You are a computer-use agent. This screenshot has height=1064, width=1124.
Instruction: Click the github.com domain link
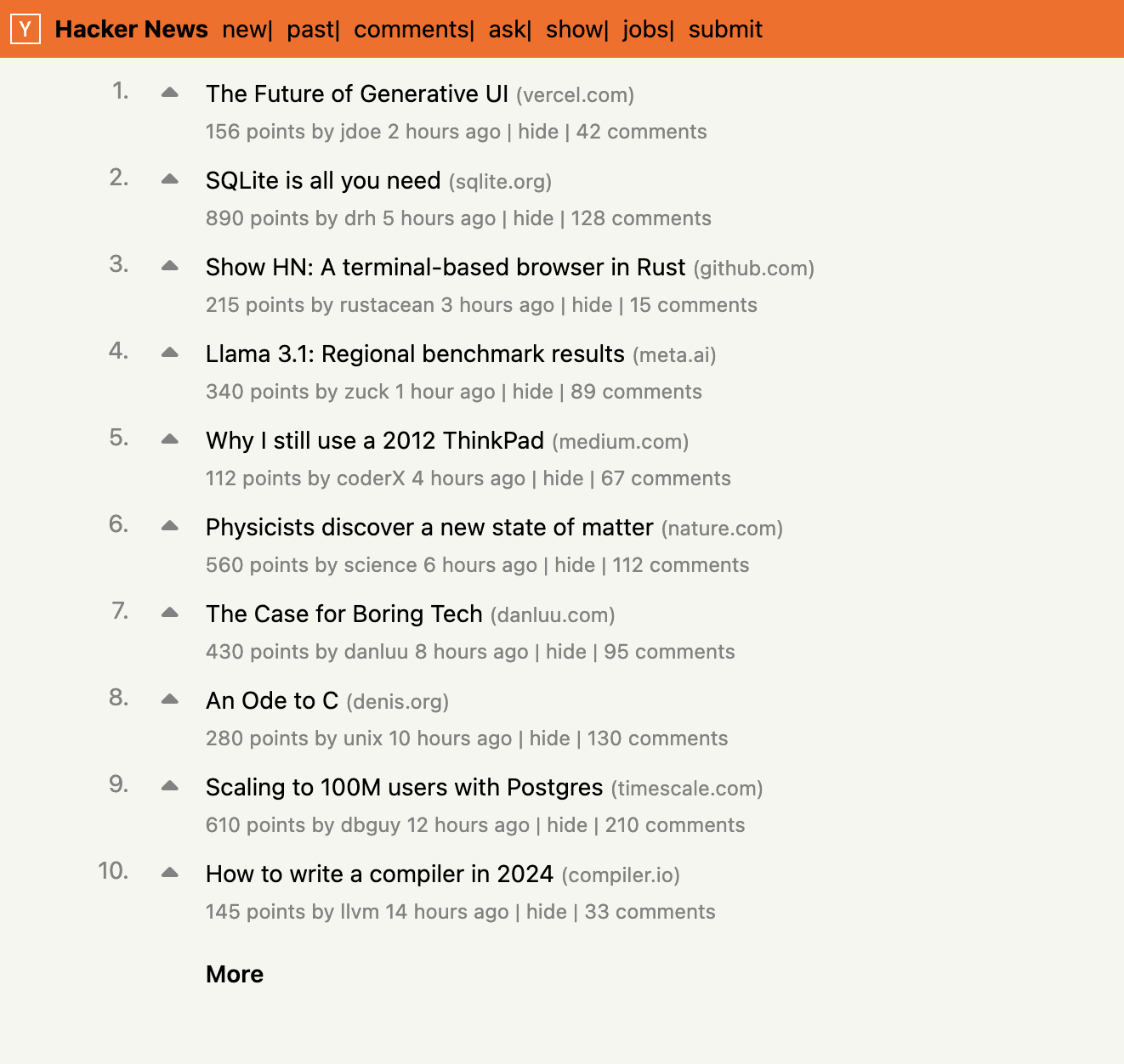tap(754, 269)
